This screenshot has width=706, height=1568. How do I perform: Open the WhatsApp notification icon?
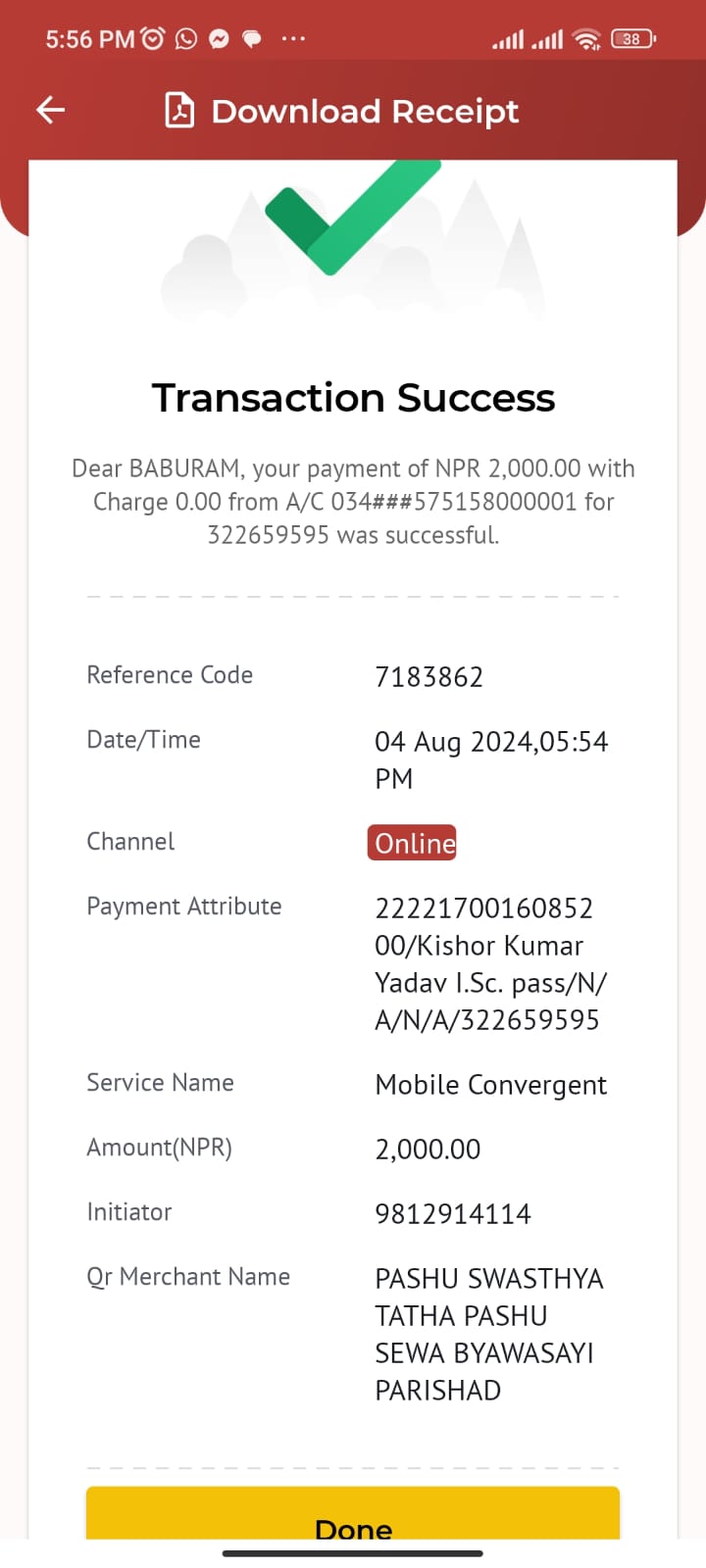point(186,39)
